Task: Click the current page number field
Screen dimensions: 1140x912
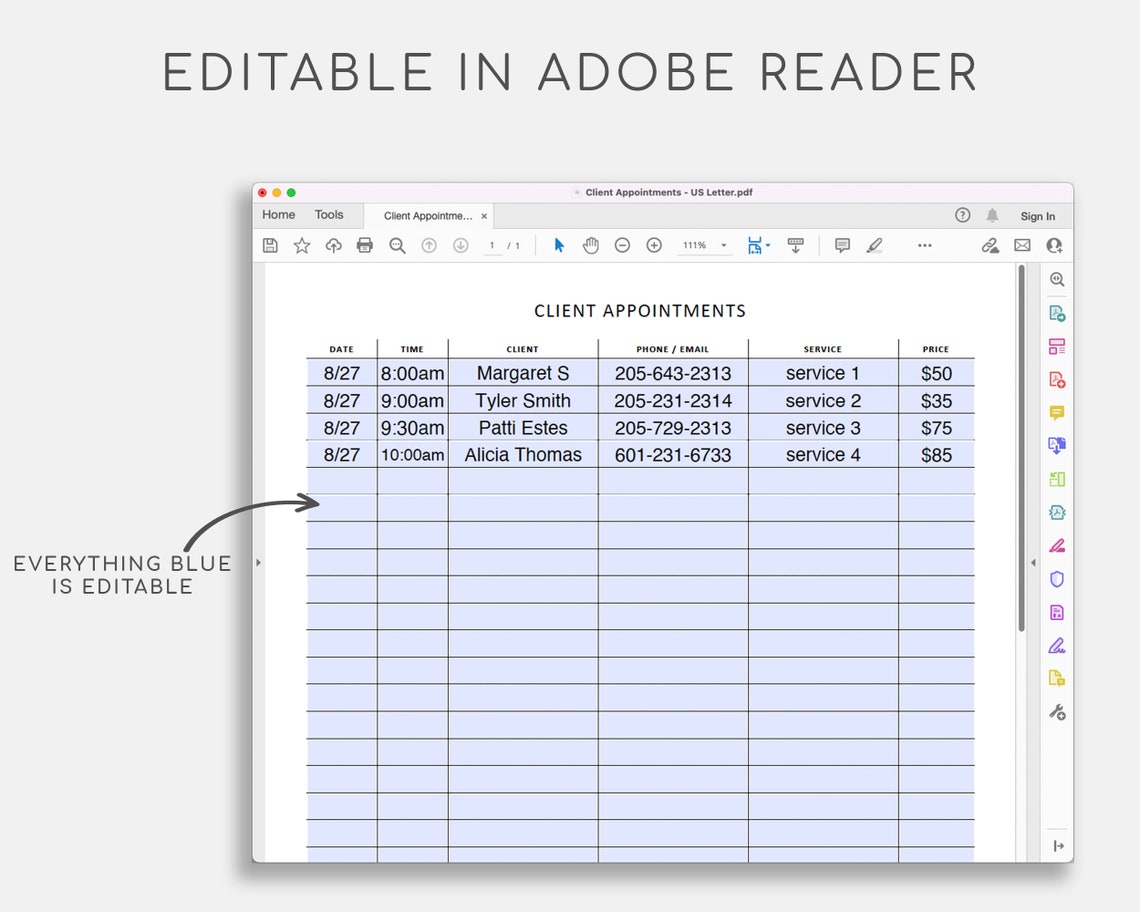Action: click(x=491, y=245)
